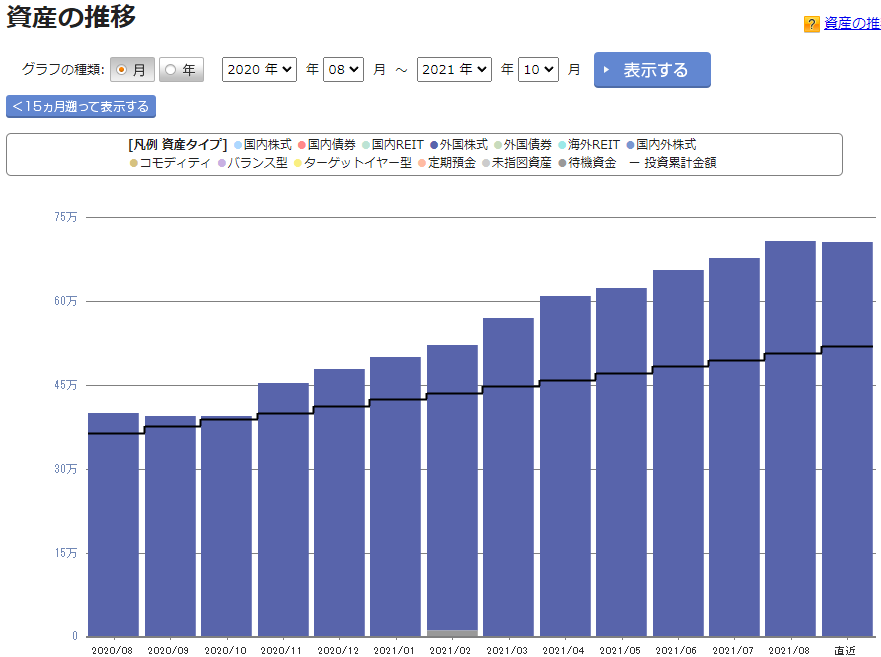Click the 2021/03 bar in the chart
Image resolution: width=881 pixels, height=657 pixels.
click(x=508, y=478)
